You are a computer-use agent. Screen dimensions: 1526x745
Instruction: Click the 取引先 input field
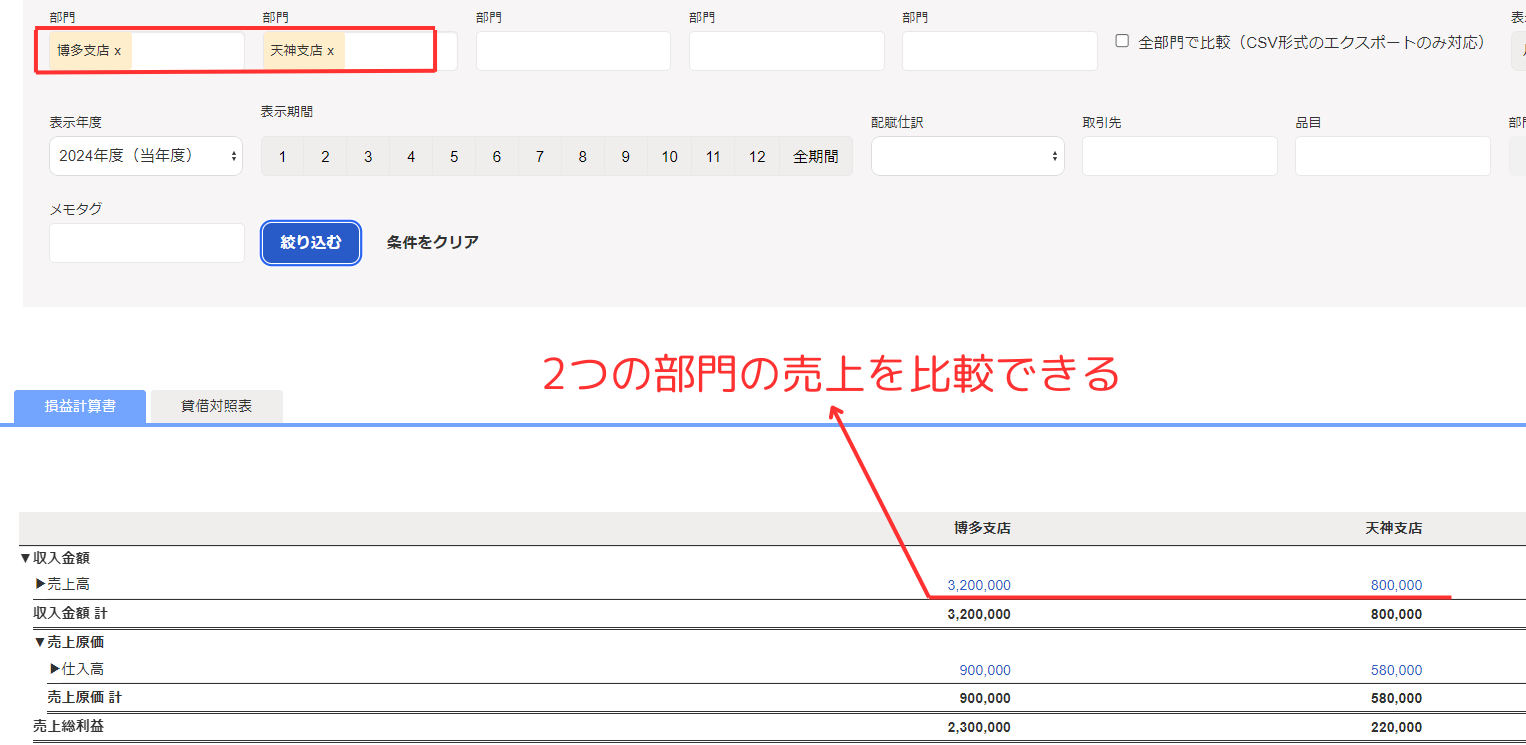pyautogui.click(x=1179, y=156)
